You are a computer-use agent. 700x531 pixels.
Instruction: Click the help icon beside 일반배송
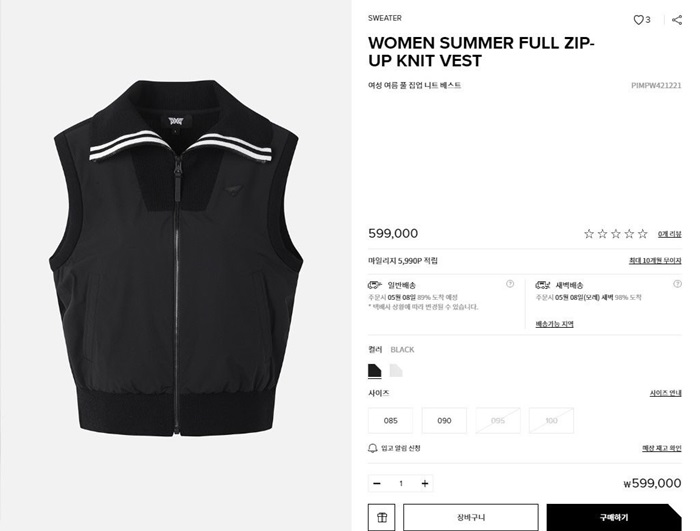510,284
